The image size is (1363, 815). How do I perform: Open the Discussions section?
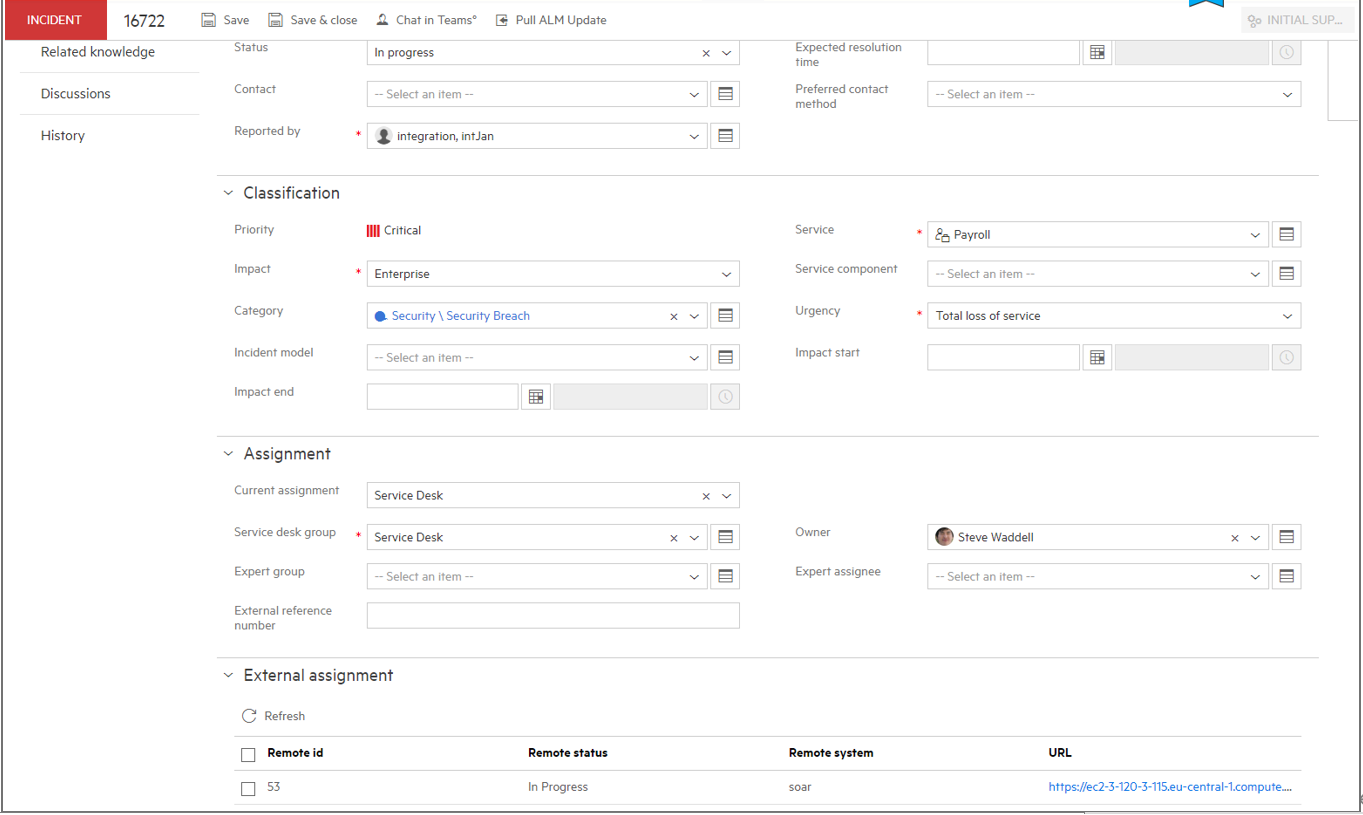point(73,93)
